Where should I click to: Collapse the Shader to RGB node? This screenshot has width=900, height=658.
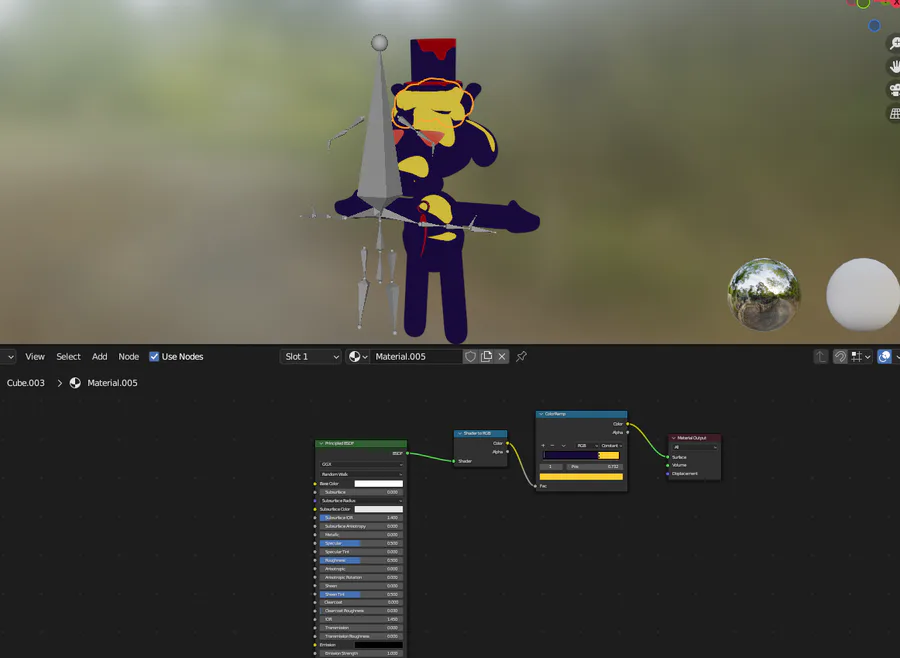coord(460,433)
